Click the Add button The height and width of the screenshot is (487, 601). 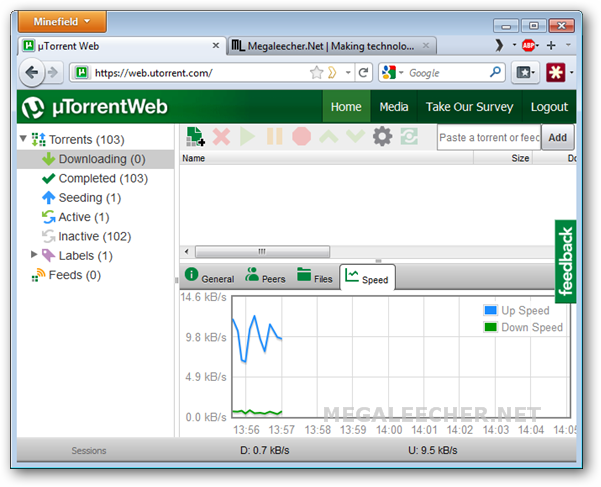point(557,137)
